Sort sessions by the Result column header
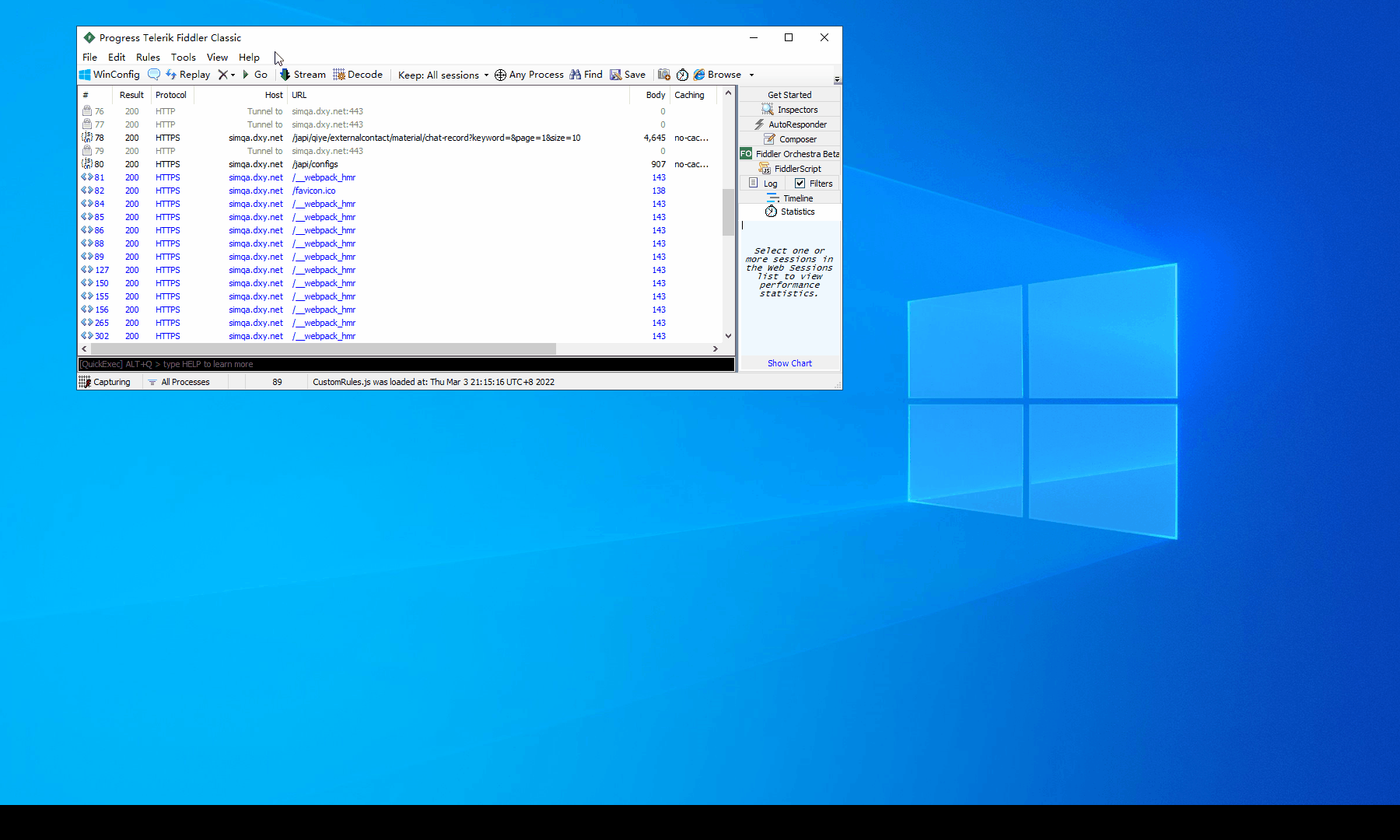 [131, 95]
